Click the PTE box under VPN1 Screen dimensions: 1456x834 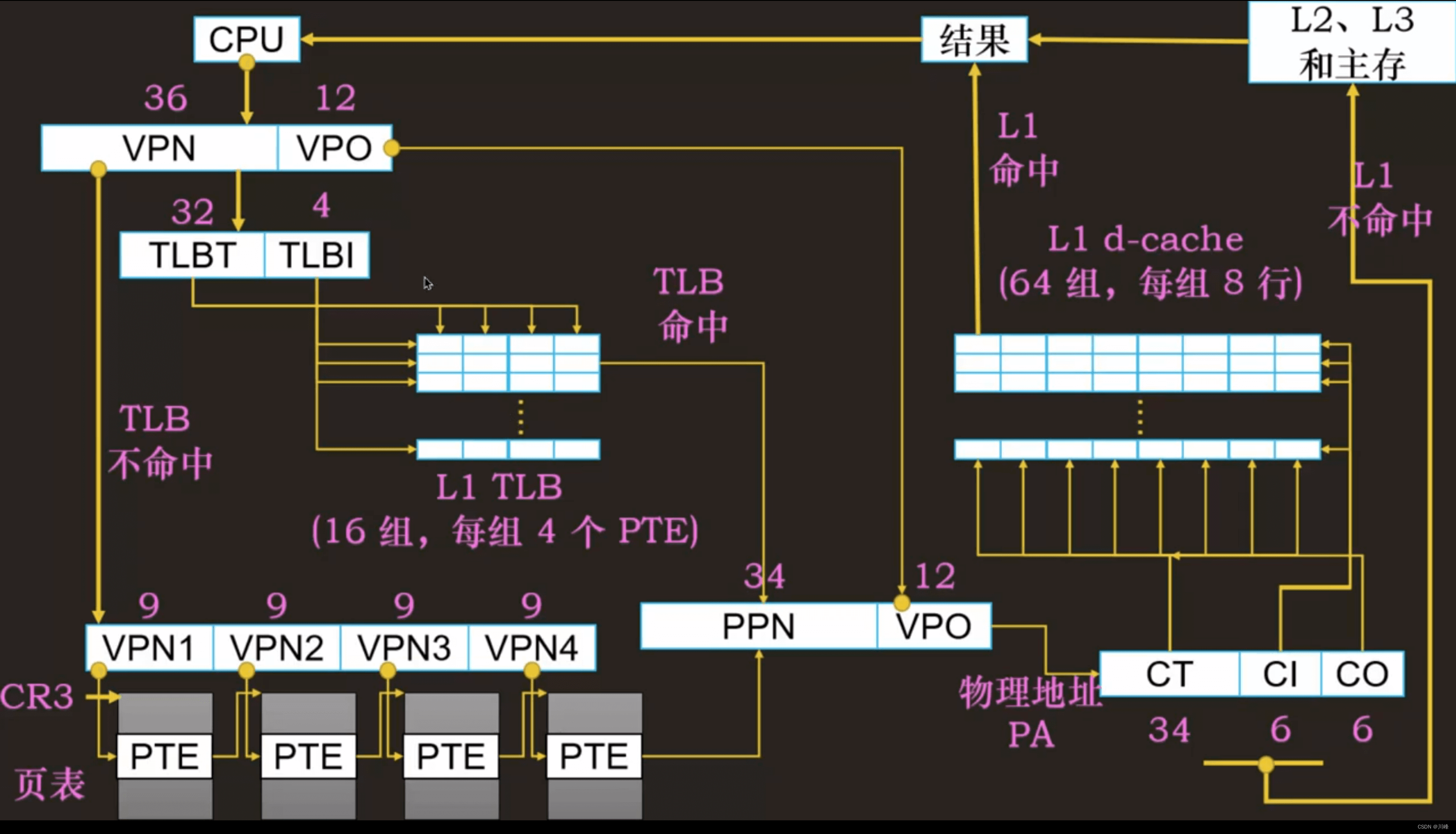(x=164, y=756)
